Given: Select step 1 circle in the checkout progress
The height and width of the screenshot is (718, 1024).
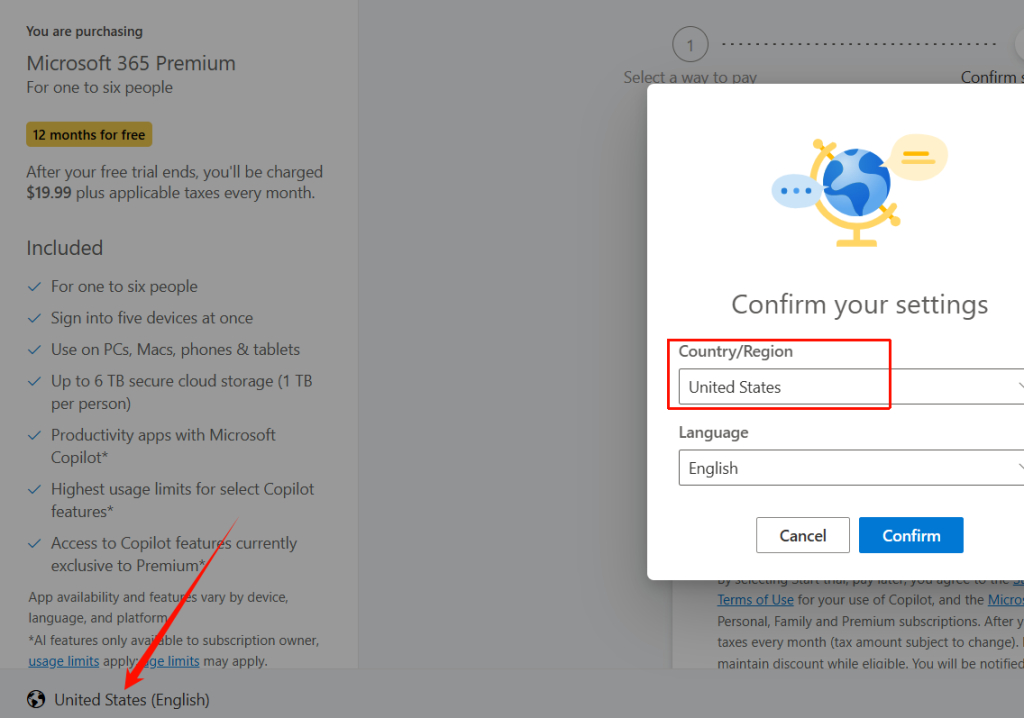Looking at the screenshot, I should [x=690, y=44].
